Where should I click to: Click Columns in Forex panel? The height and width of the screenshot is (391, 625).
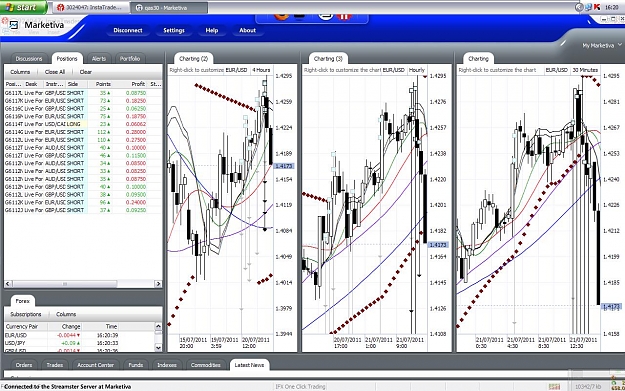[x=66, y=314]
